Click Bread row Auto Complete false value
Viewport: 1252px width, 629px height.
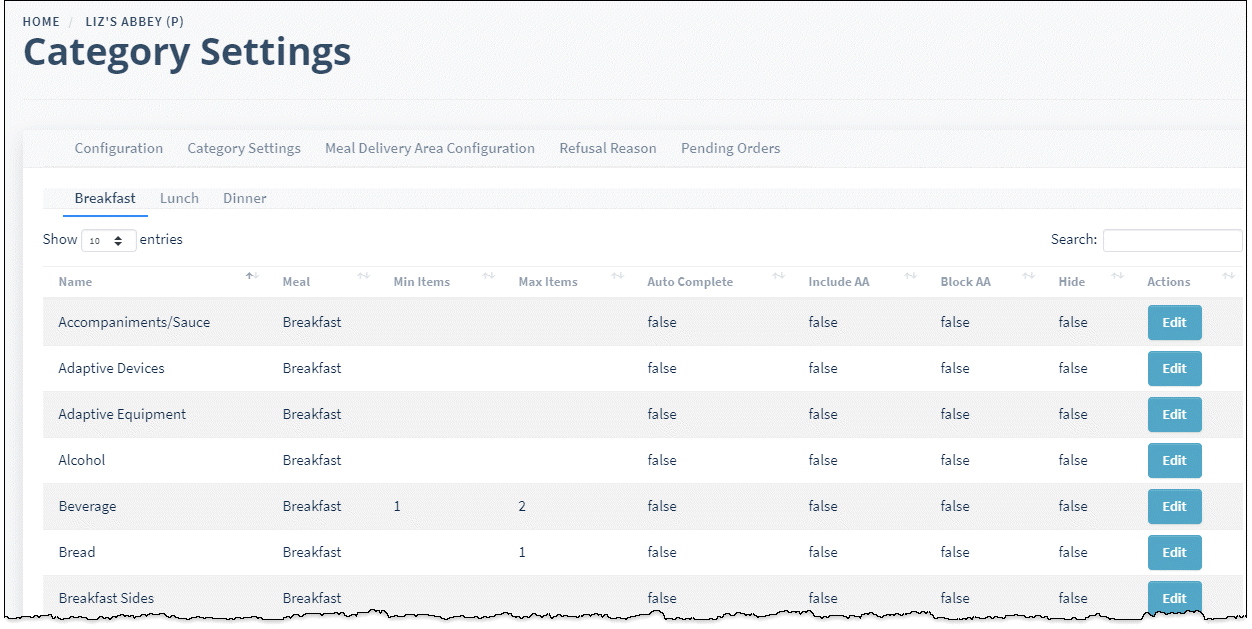click(x=662, y=552)
